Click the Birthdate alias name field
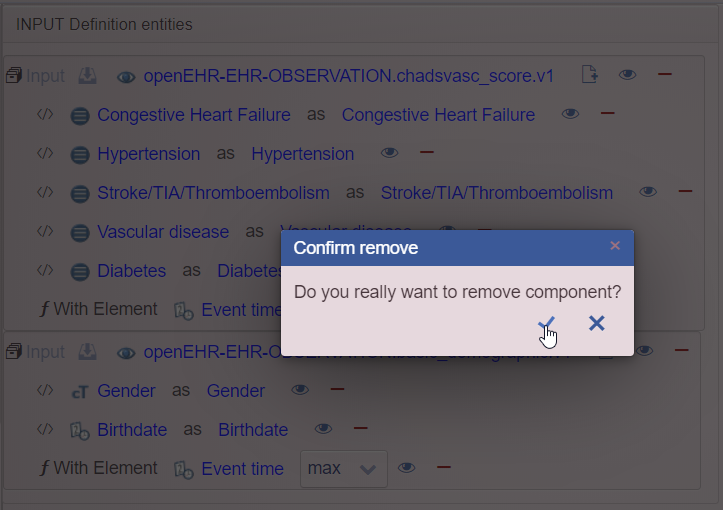Screen dimensions: 723x510 tap(253, 430)
